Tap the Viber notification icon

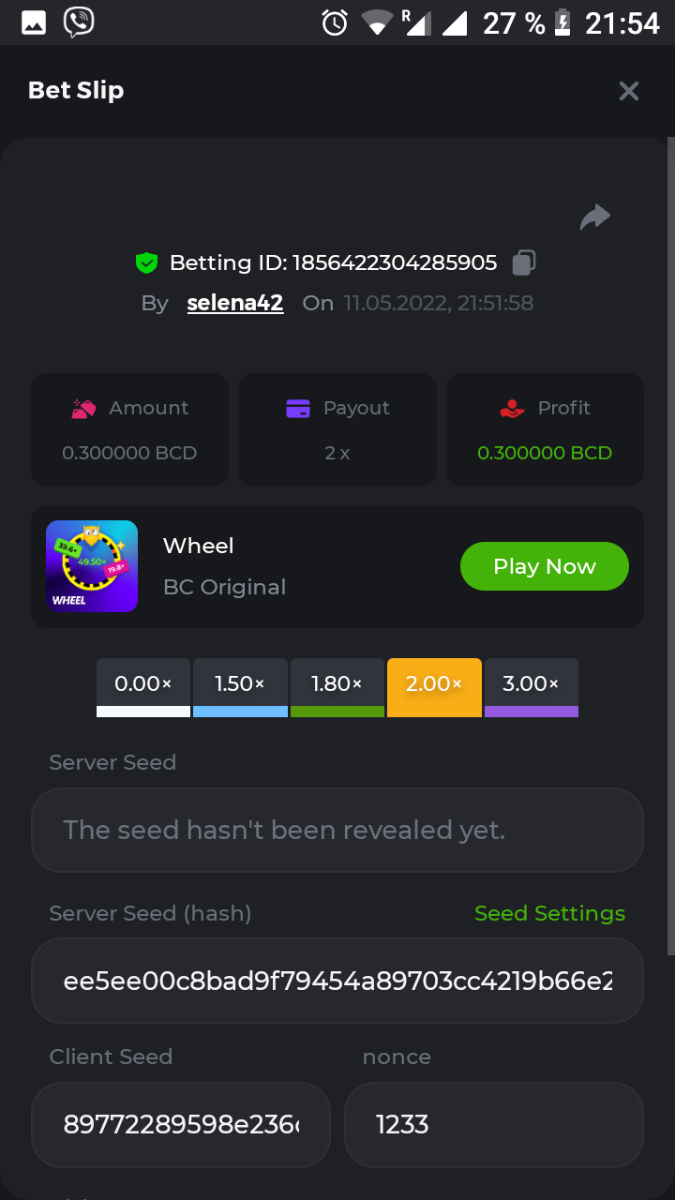pyautogui.click(x=78, y=22)
